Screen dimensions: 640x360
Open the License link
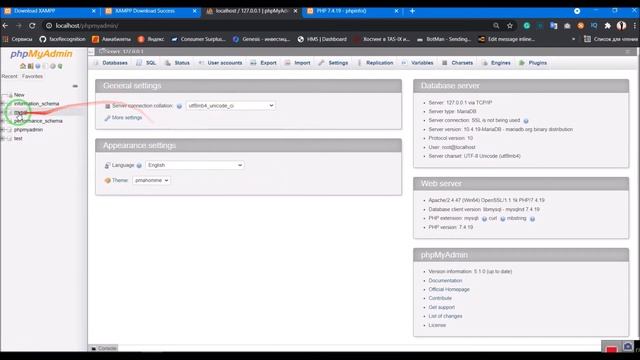437,325
